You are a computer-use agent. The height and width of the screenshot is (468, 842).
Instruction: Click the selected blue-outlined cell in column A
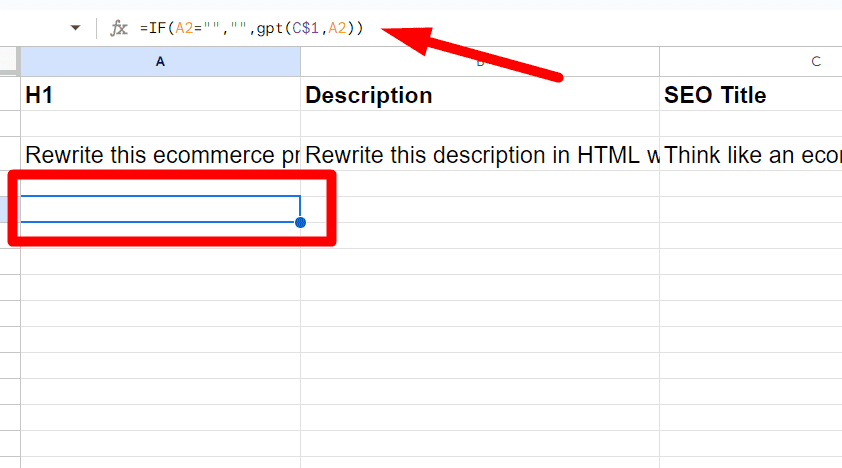point(161,209)
